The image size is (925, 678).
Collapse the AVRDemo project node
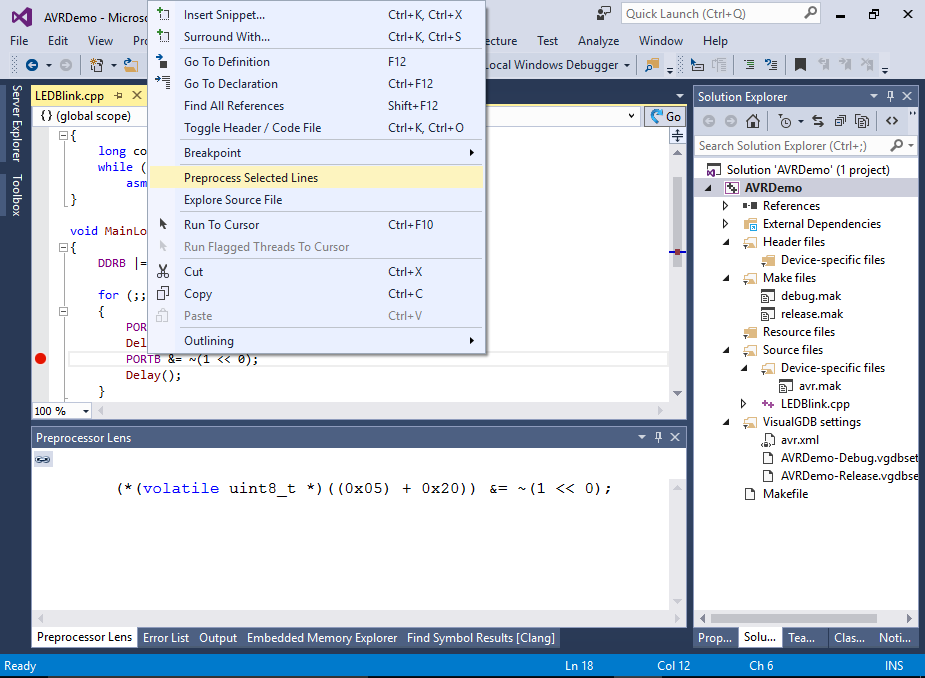tap(708, 188)
